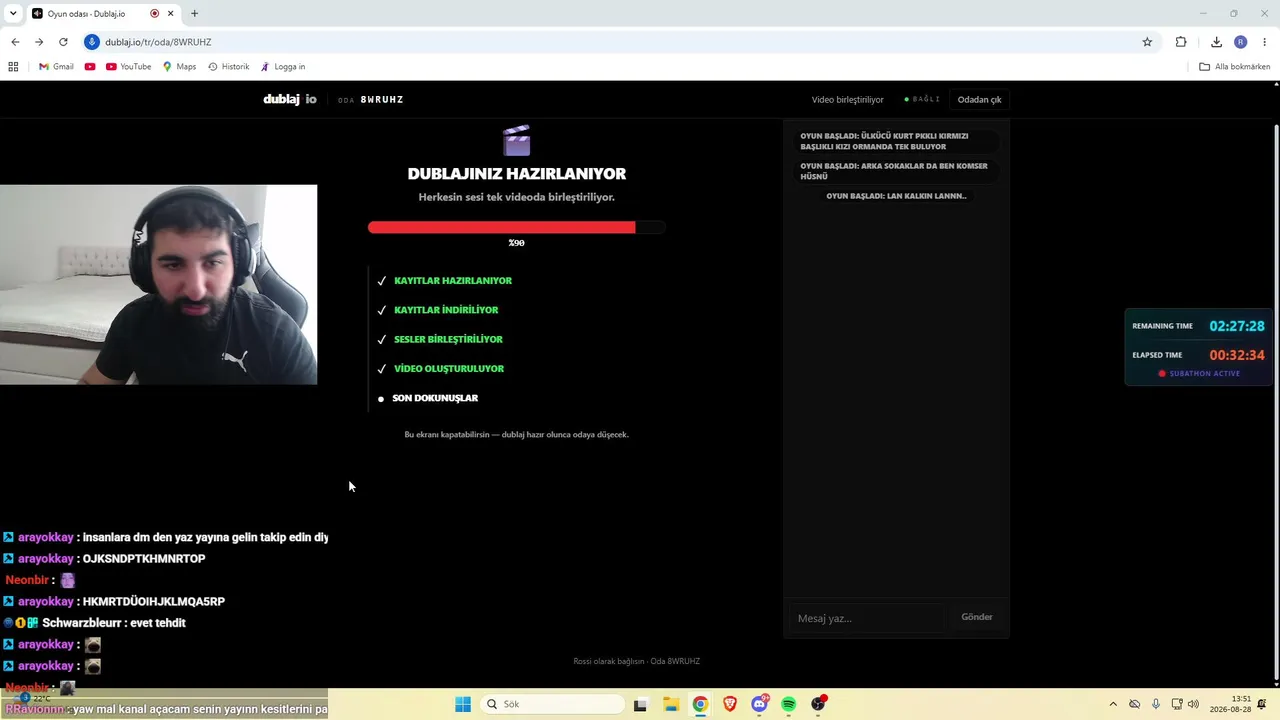Open the Alla bokmärken folder

tap(1235, 67)
